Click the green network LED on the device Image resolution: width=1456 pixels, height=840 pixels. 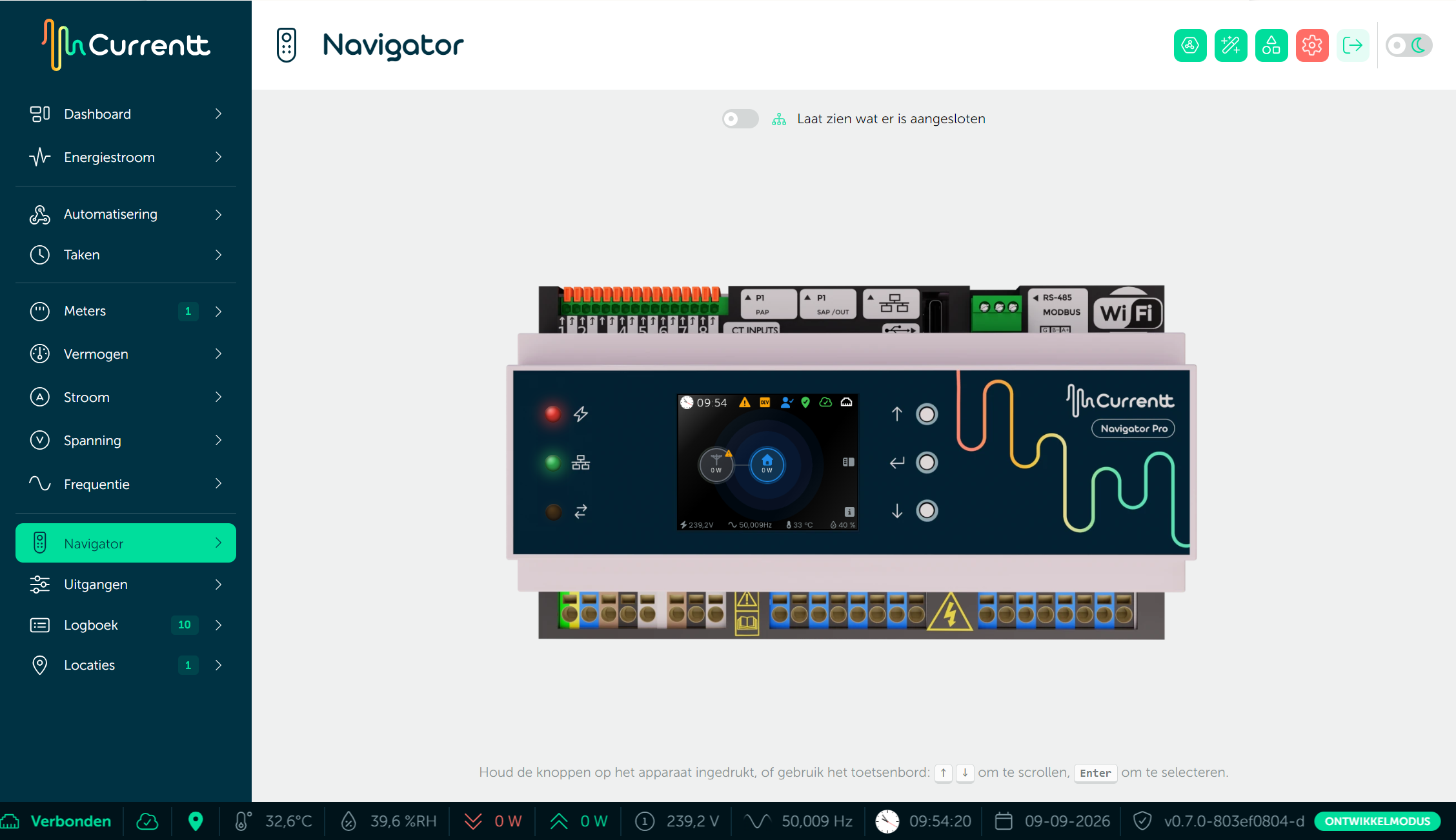click(x=553, y=463)
